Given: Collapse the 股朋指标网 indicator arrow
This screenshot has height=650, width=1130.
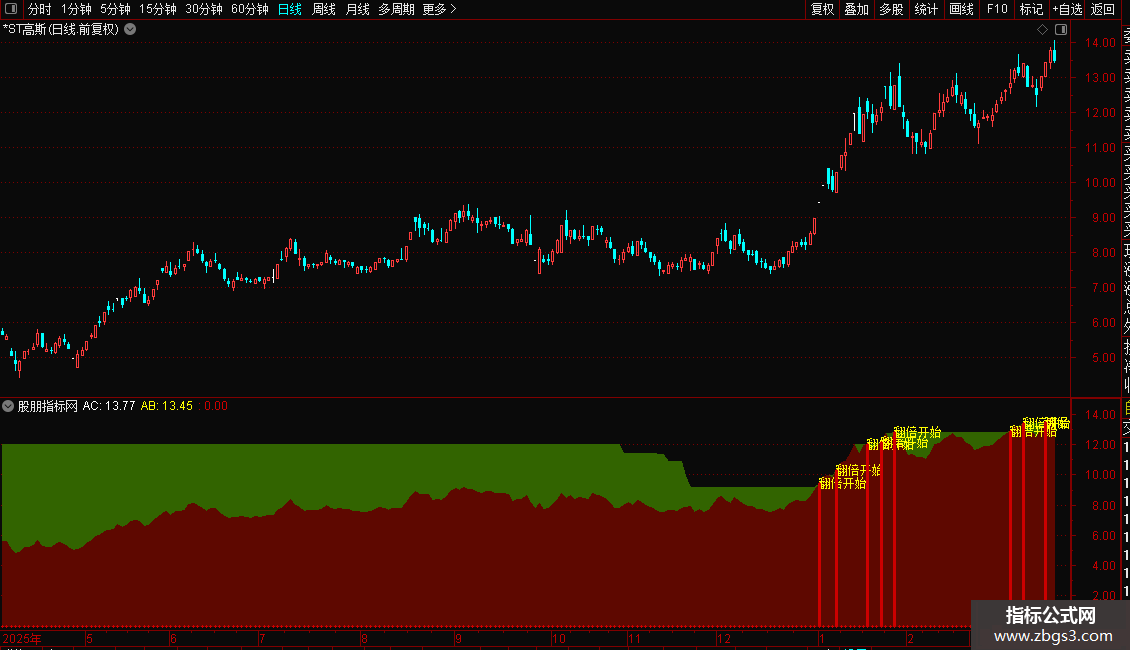Looking at the screenshot, I should [x=8, y=406].
